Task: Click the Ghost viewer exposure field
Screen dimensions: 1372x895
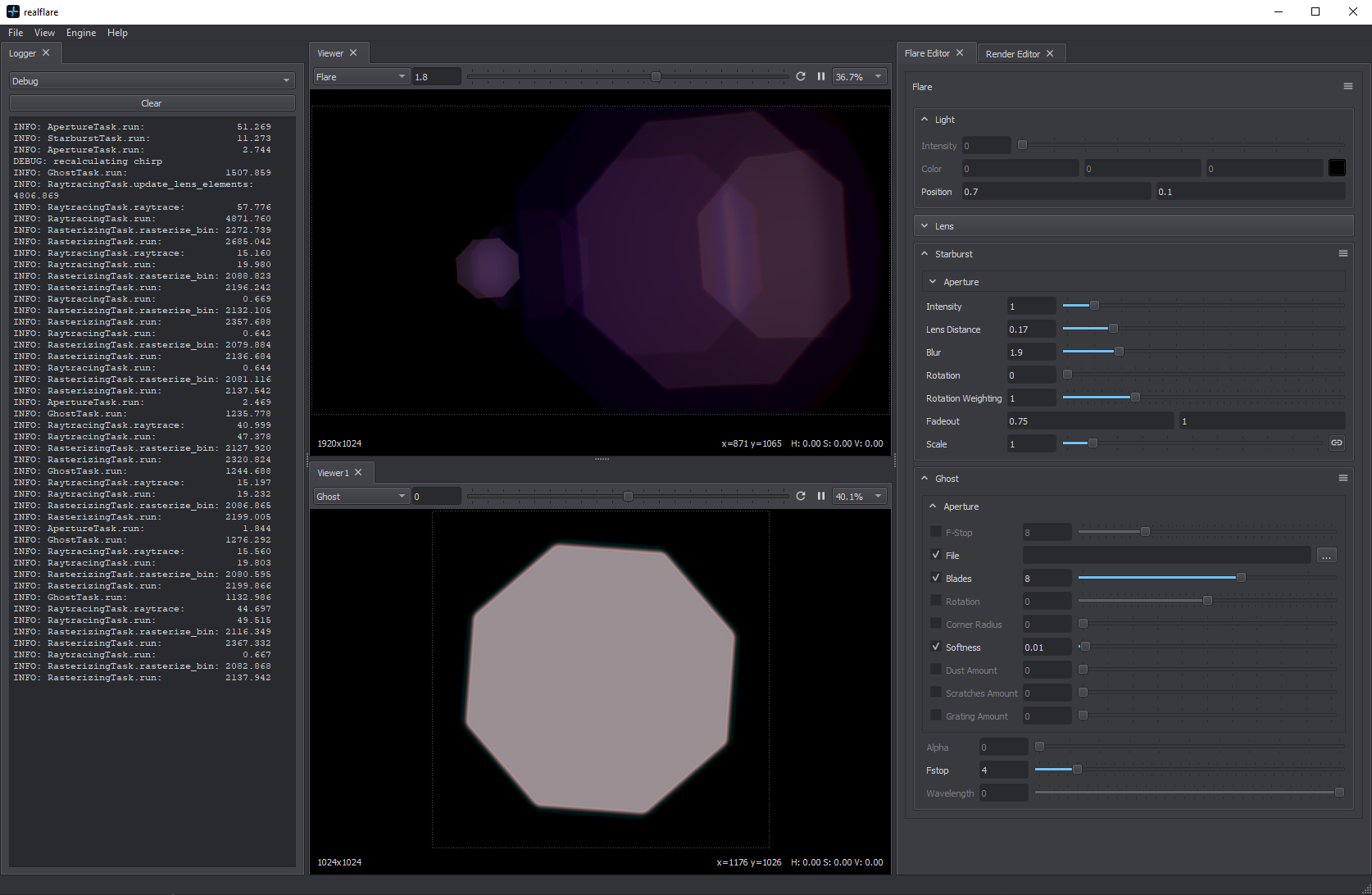Action: coord(436,496)
